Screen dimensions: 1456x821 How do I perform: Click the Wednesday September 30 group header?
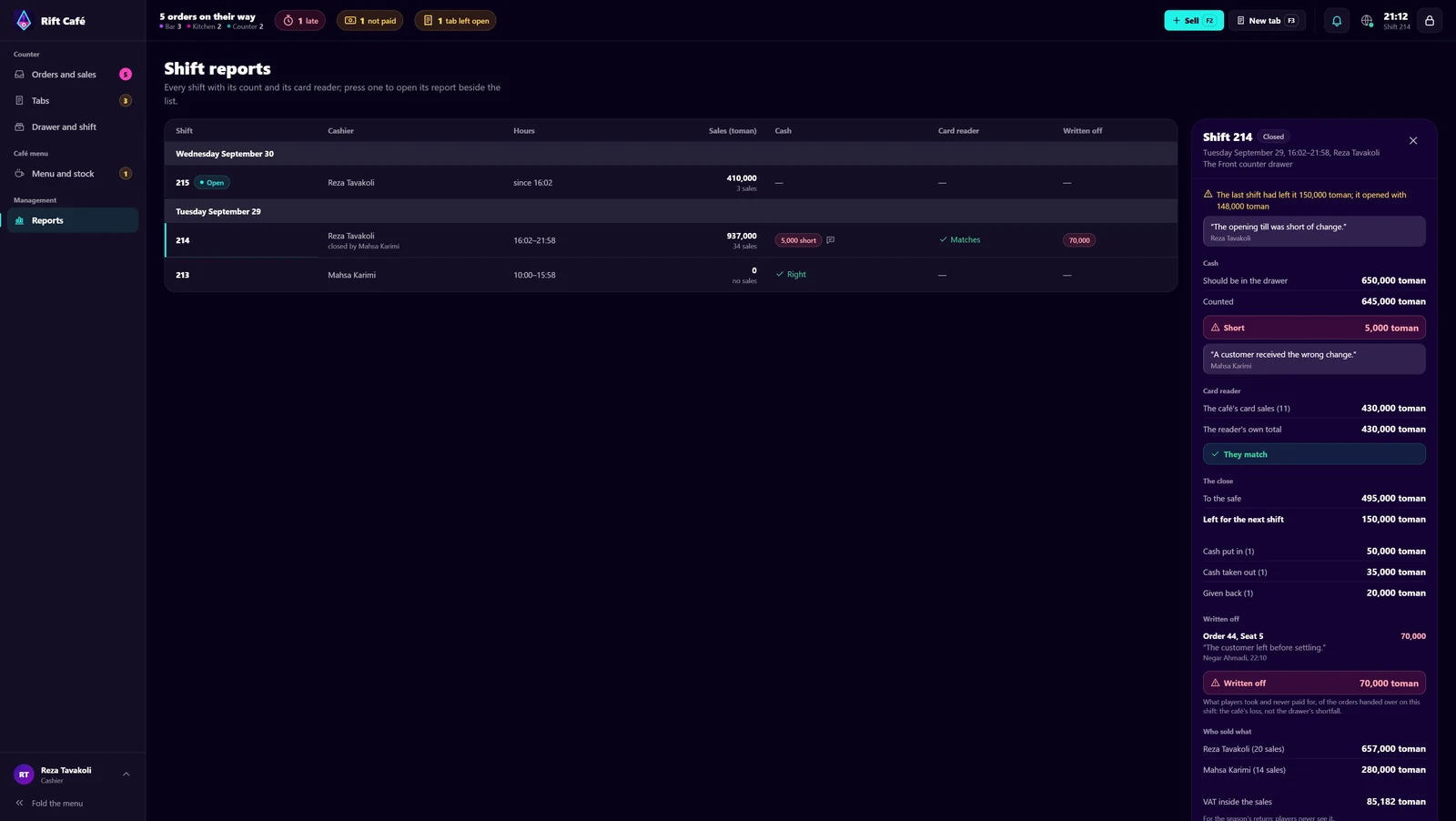point(671,154)
